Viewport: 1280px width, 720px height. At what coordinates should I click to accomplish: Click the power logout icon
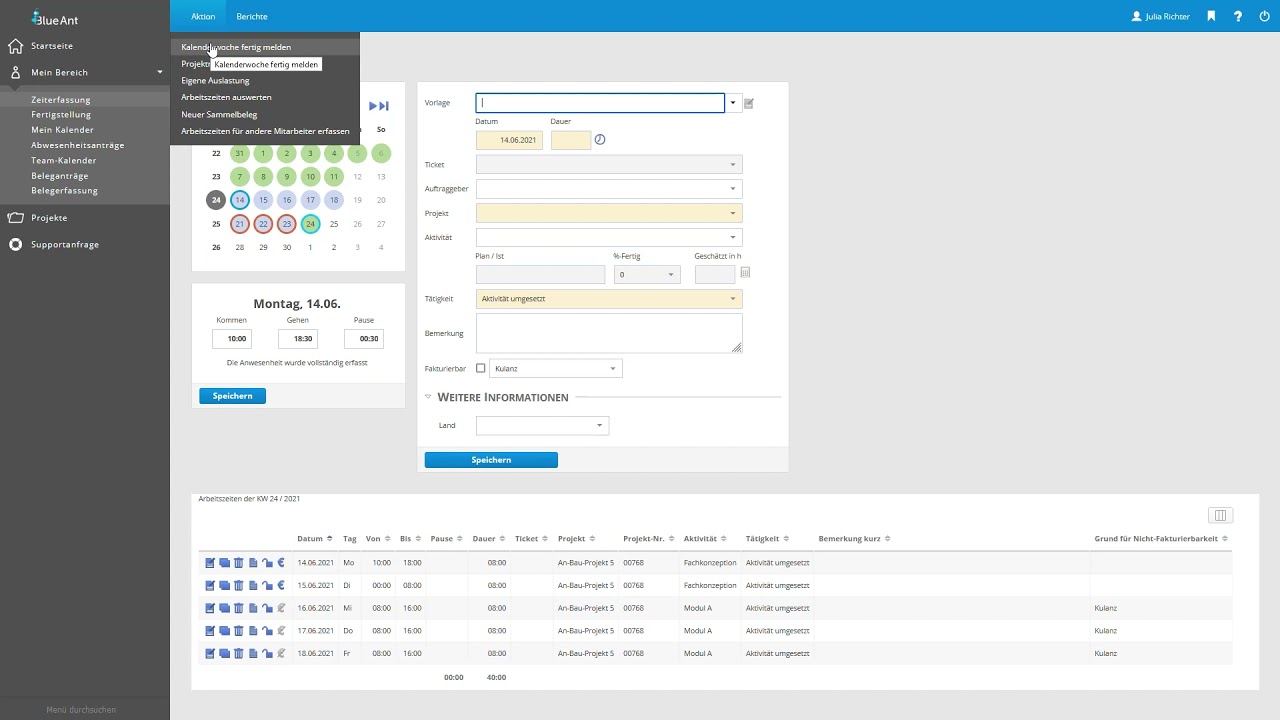point(1264,16)
